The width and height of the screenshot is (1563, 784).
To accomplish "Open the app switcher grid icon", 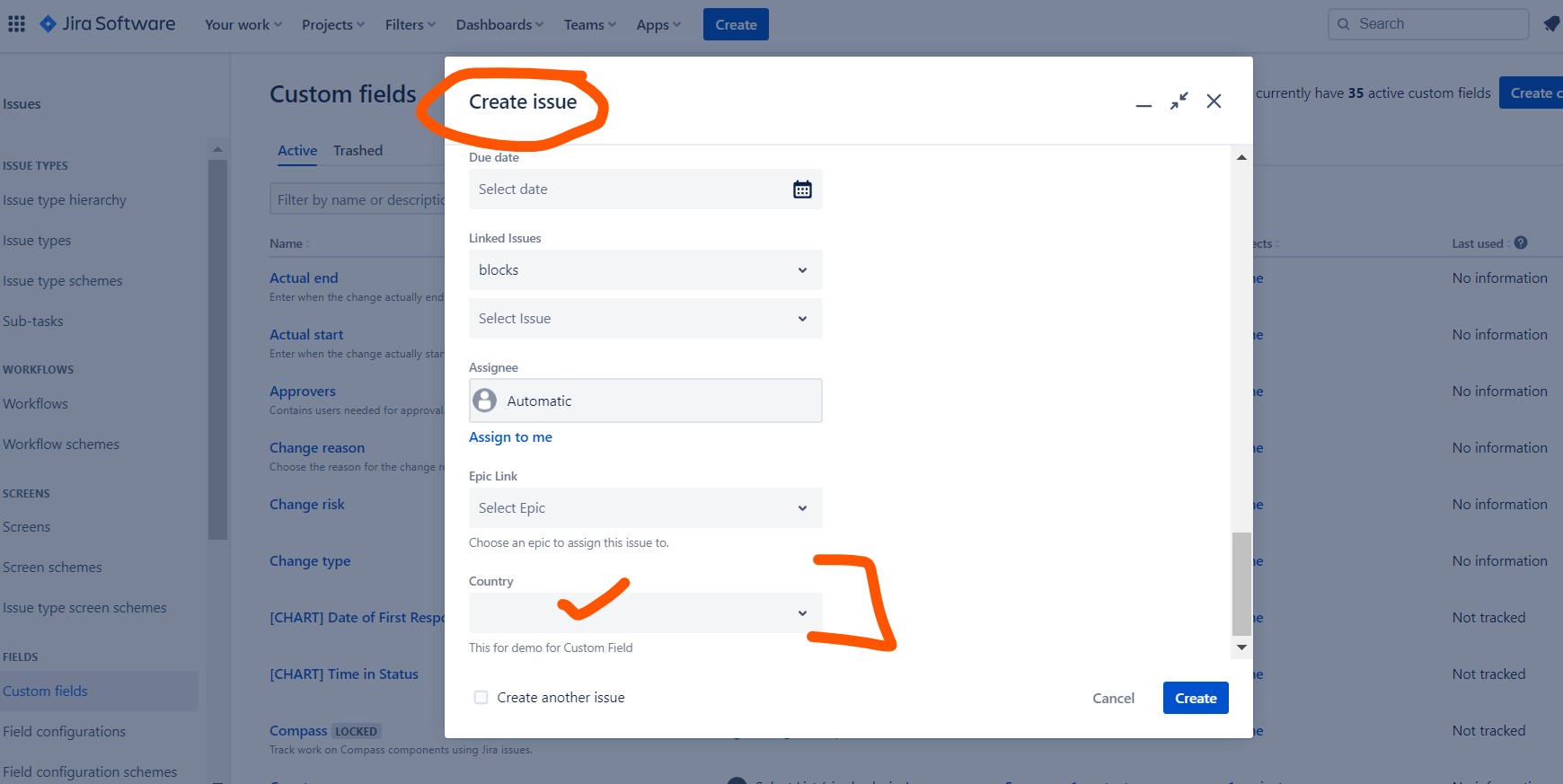I will point(16,24).
